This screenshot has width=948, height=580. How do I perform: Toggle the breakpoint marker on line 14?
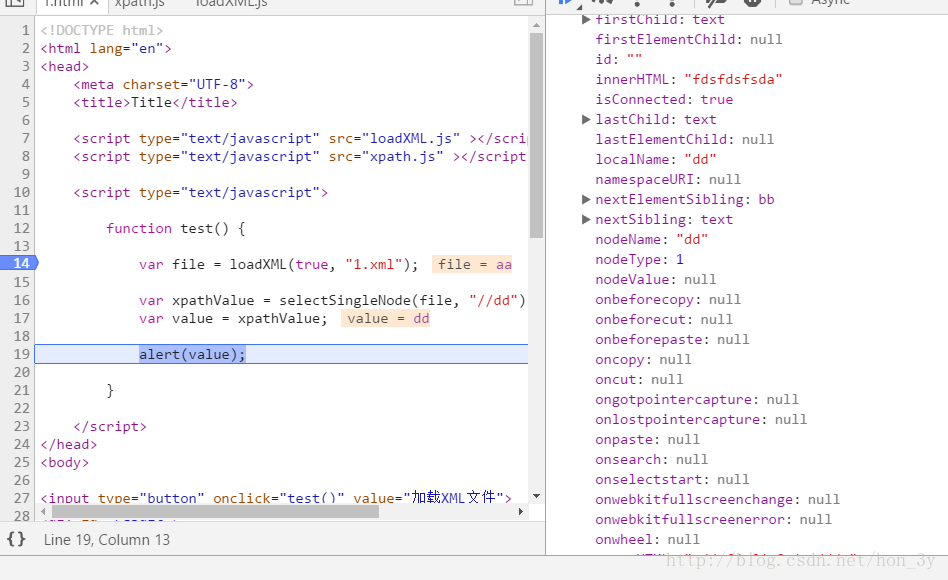click(19, 264)
